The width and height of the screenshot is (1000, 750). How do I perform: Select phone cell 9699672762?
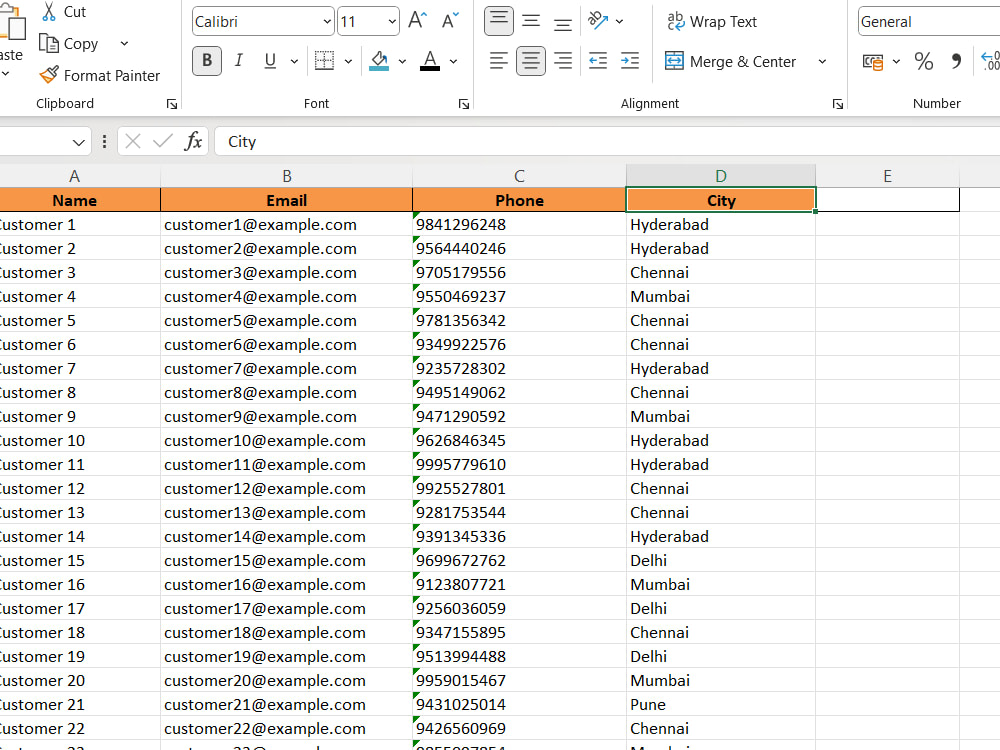(x=519, y=561)
